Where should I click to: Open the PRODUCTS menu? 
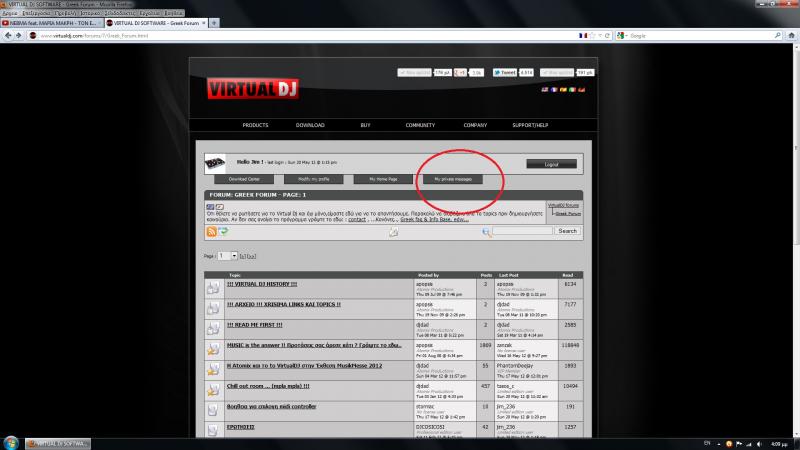pos(255,125)
